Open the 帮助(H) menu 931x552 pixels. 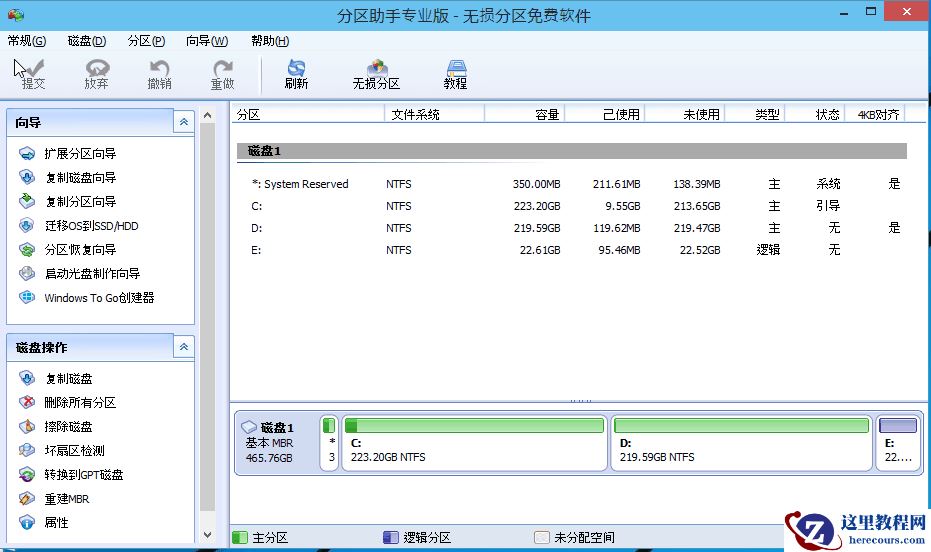click(270, 41)
